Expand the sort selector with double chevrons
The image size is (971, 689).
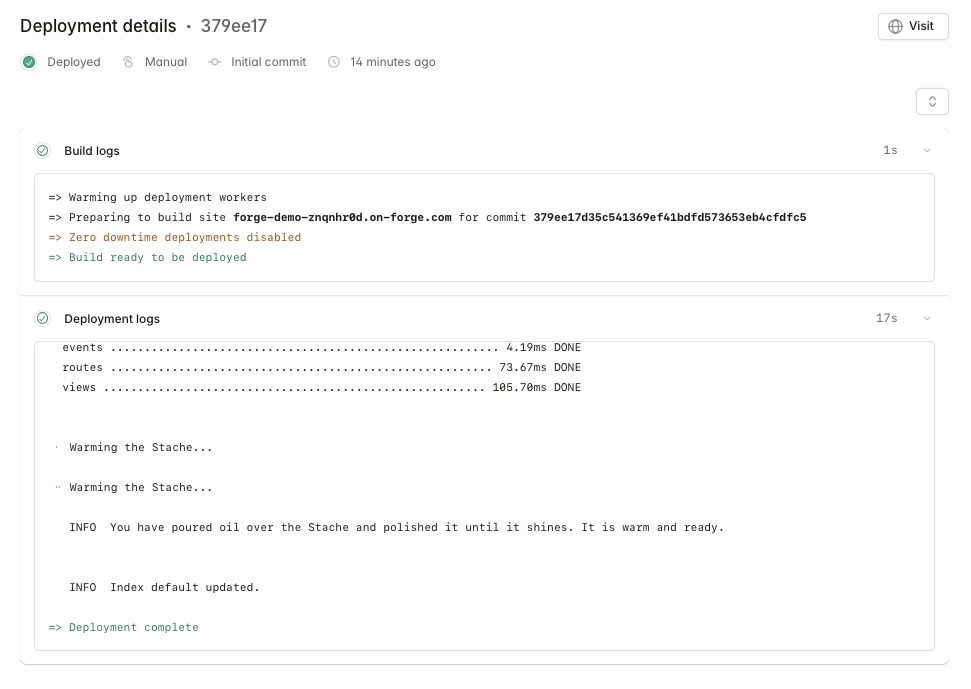[x=931, y=101]
